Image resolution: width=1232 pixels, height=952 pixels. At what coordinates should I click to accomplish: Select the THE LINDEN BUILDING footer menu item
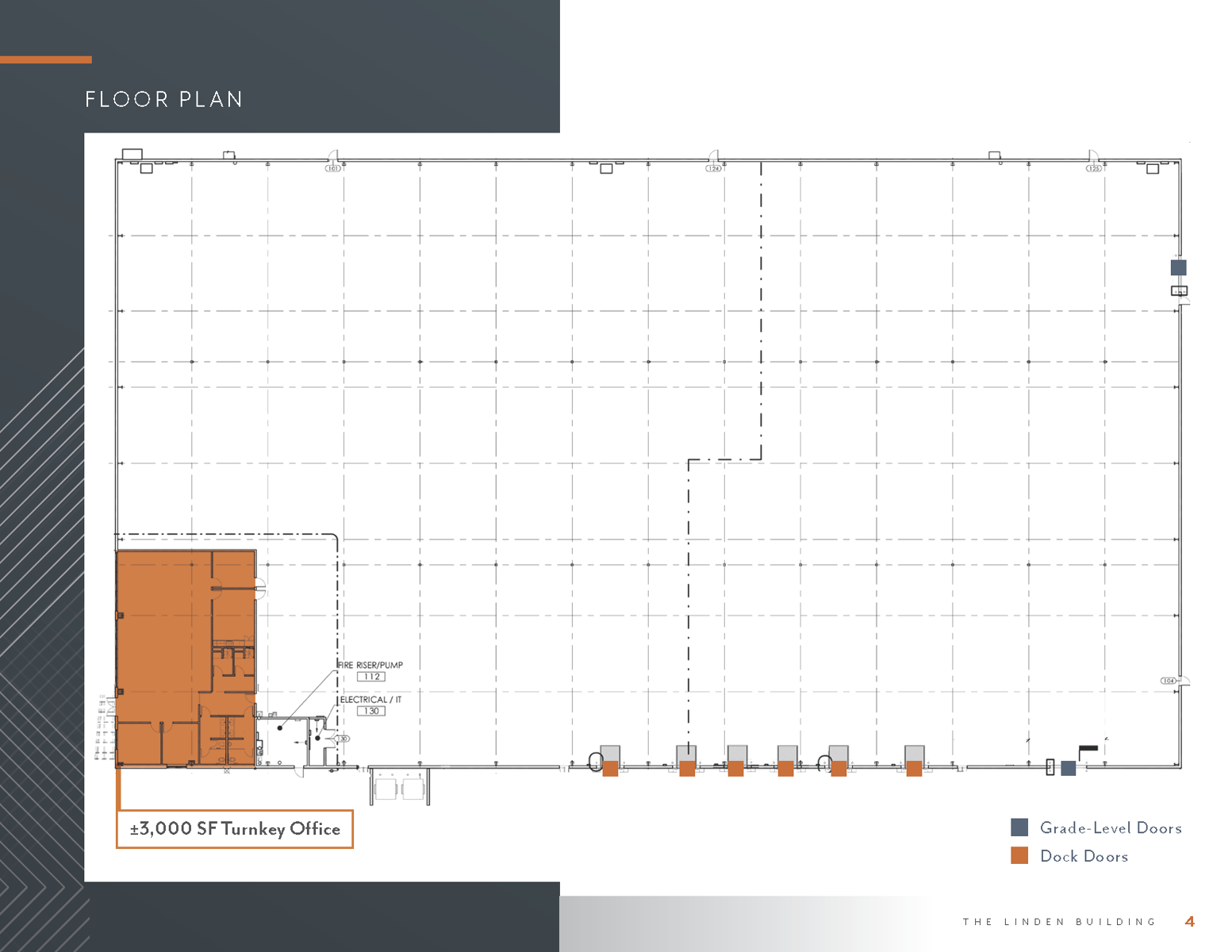click(1058, 922)
